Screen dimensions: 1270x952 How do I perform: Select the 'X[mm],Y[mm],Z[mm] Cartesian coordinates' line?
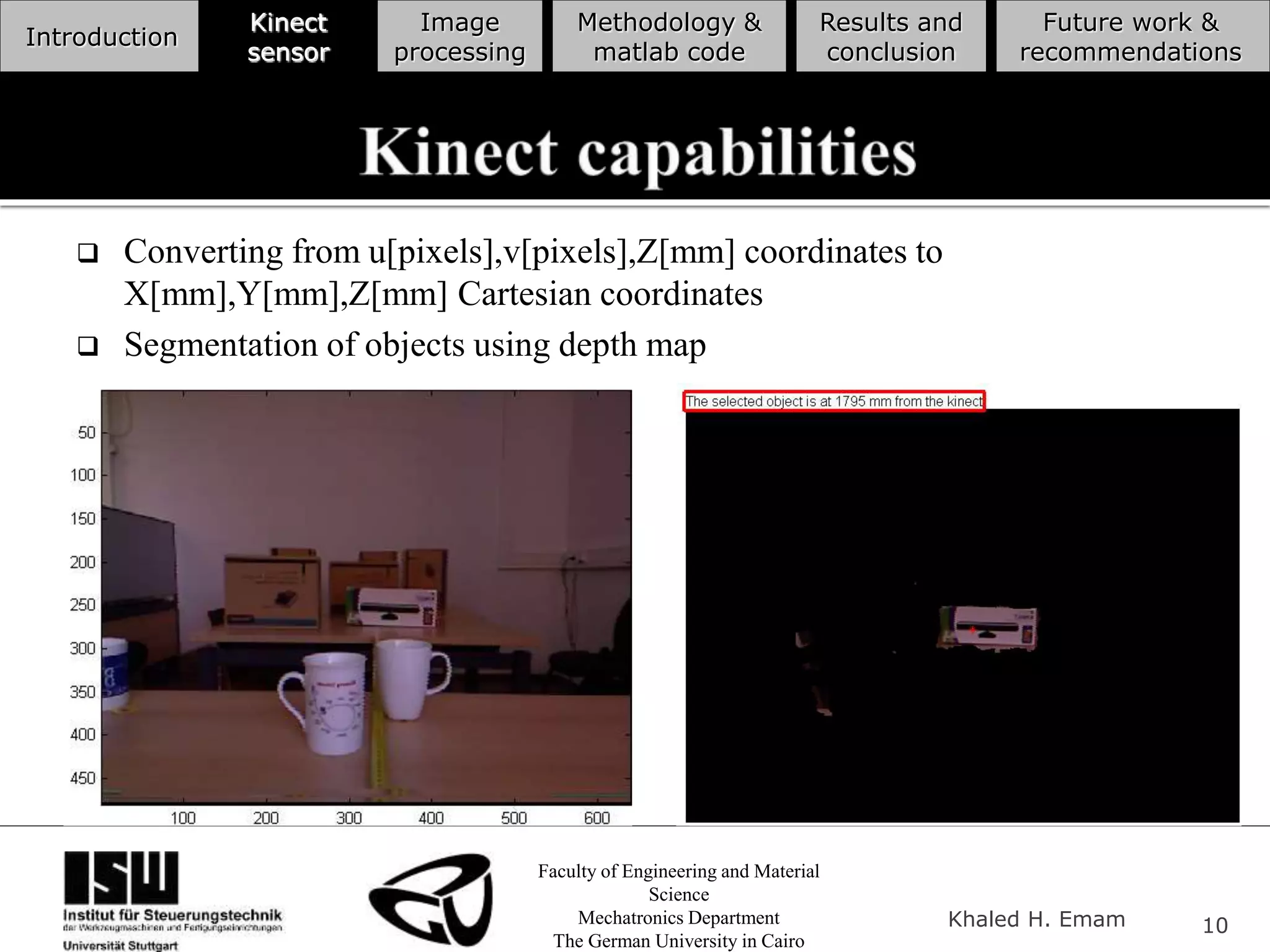(443, 294)
